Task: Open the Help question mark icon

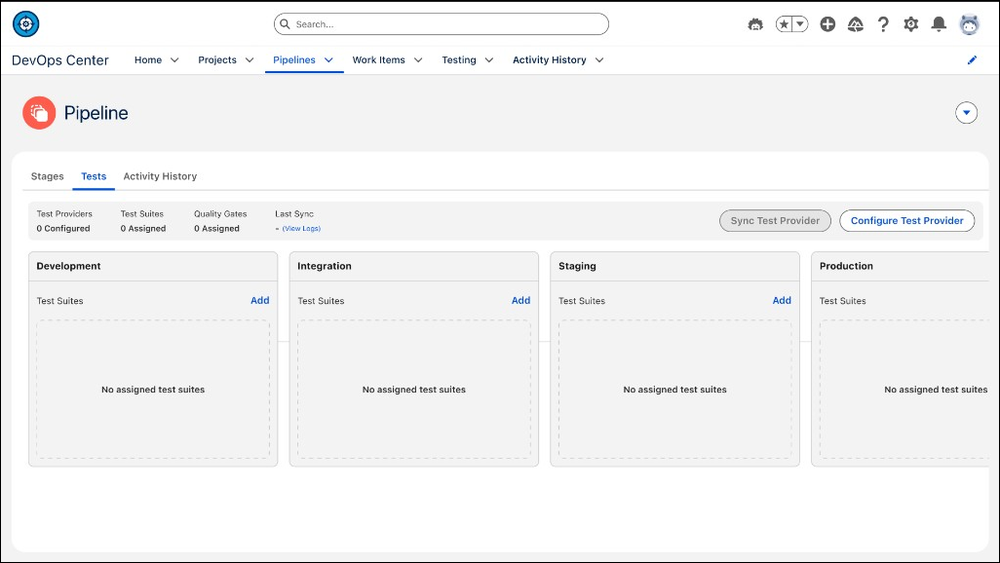Action: click(x=883, y=24)
